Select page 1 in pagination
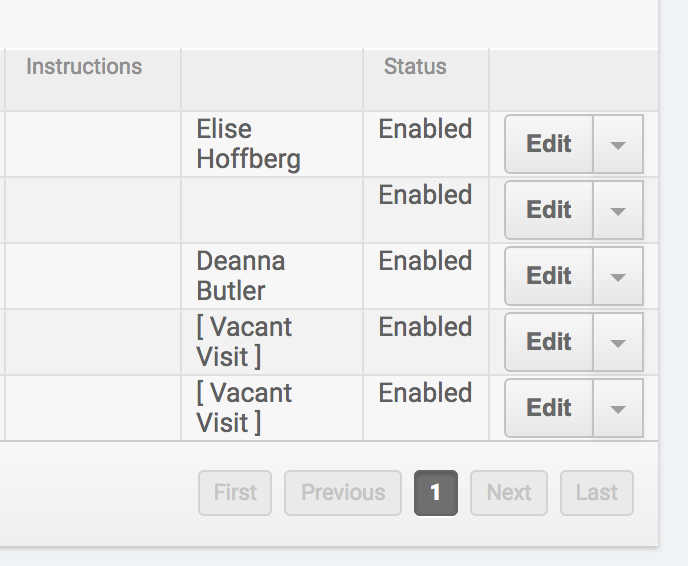688x566 pixels. click(x=436, y=493)
